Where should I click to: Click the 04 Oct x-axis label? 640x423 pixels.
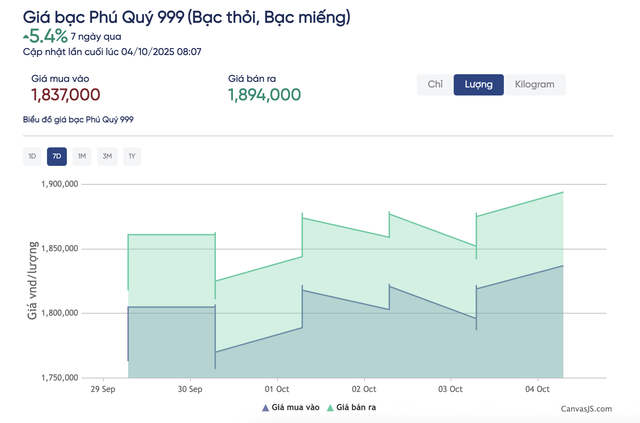[538, 388]
